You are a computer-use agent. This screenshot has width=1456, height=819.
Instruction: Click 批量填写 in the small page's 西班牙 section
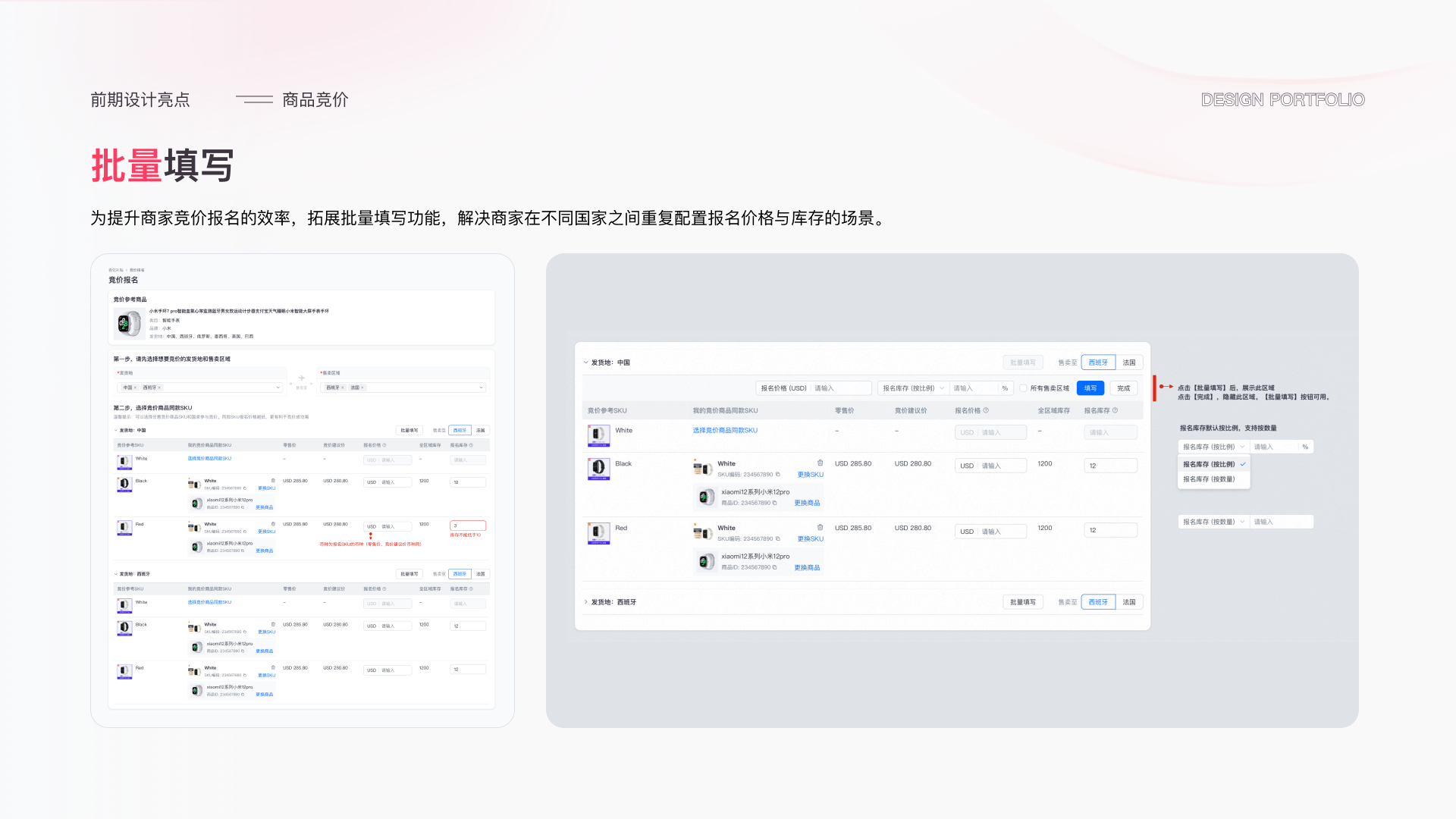click(409, 574)
